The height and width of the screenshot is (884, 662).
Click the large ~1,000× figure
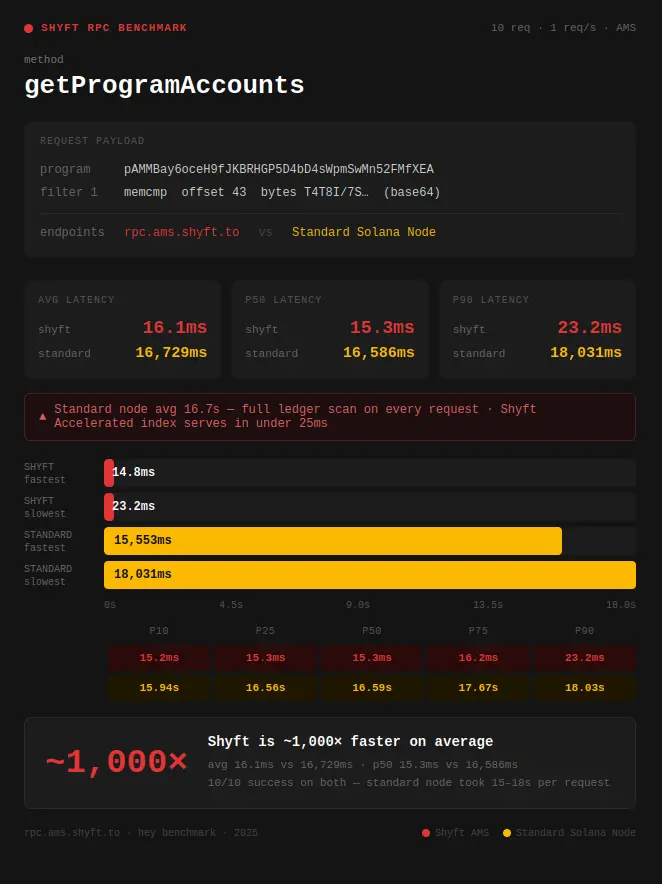(x=116, y=762)
